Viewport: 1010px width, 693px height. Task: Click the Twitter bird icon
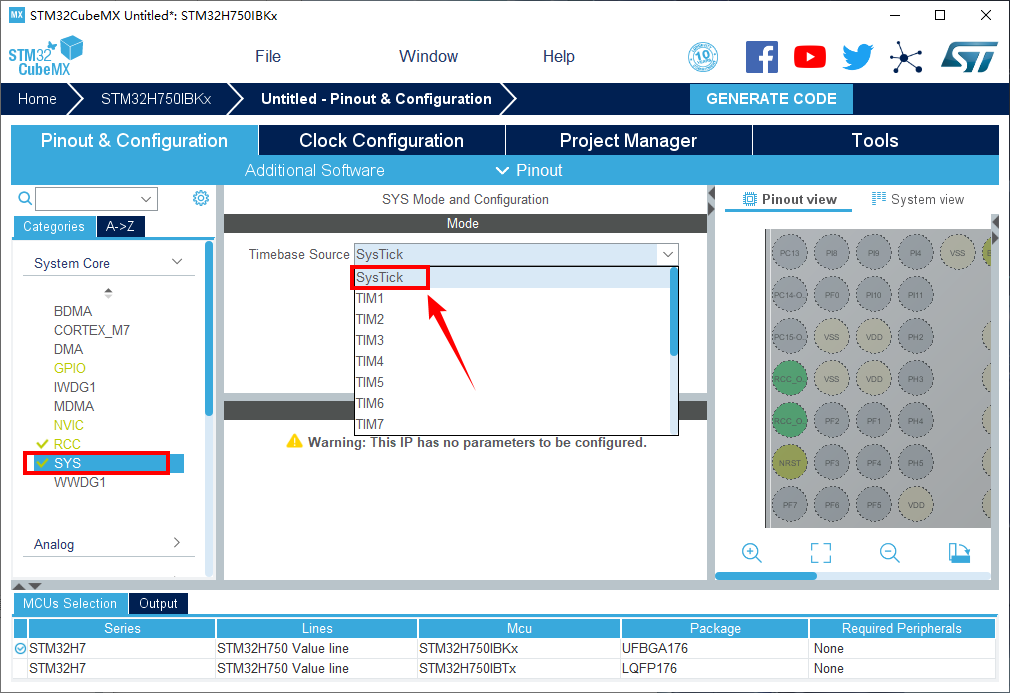pos(857,57)
